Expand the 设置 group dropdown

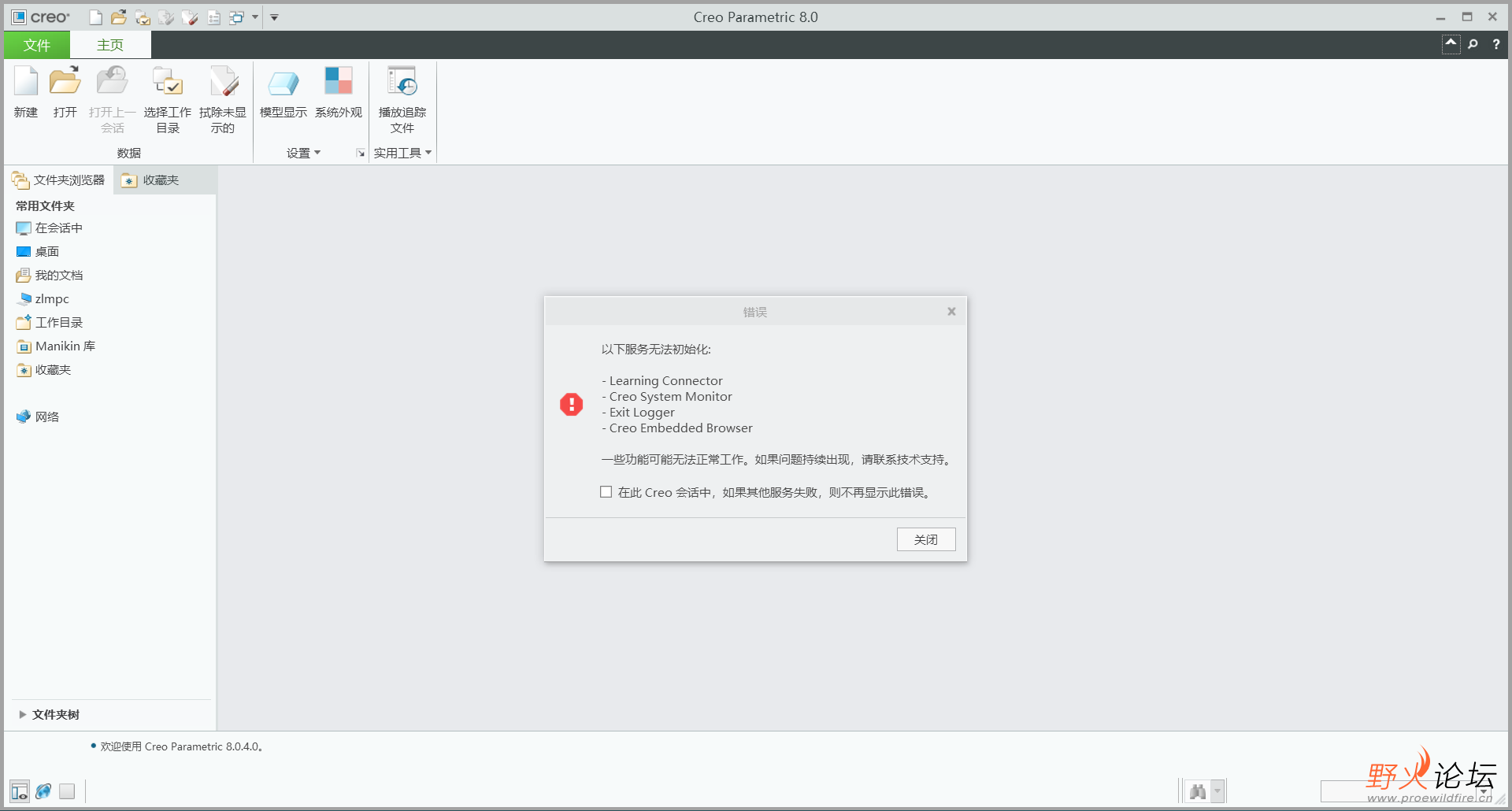pos(303,153)
